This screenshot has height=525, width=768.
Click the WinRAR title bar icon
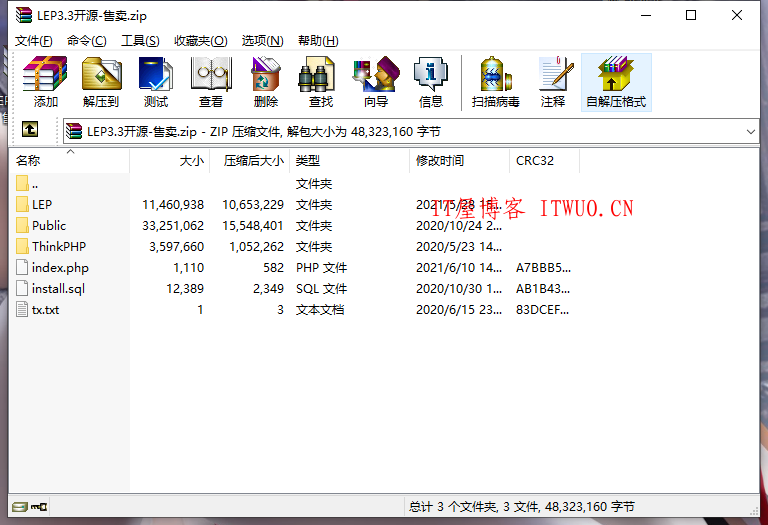click(24, 15)
